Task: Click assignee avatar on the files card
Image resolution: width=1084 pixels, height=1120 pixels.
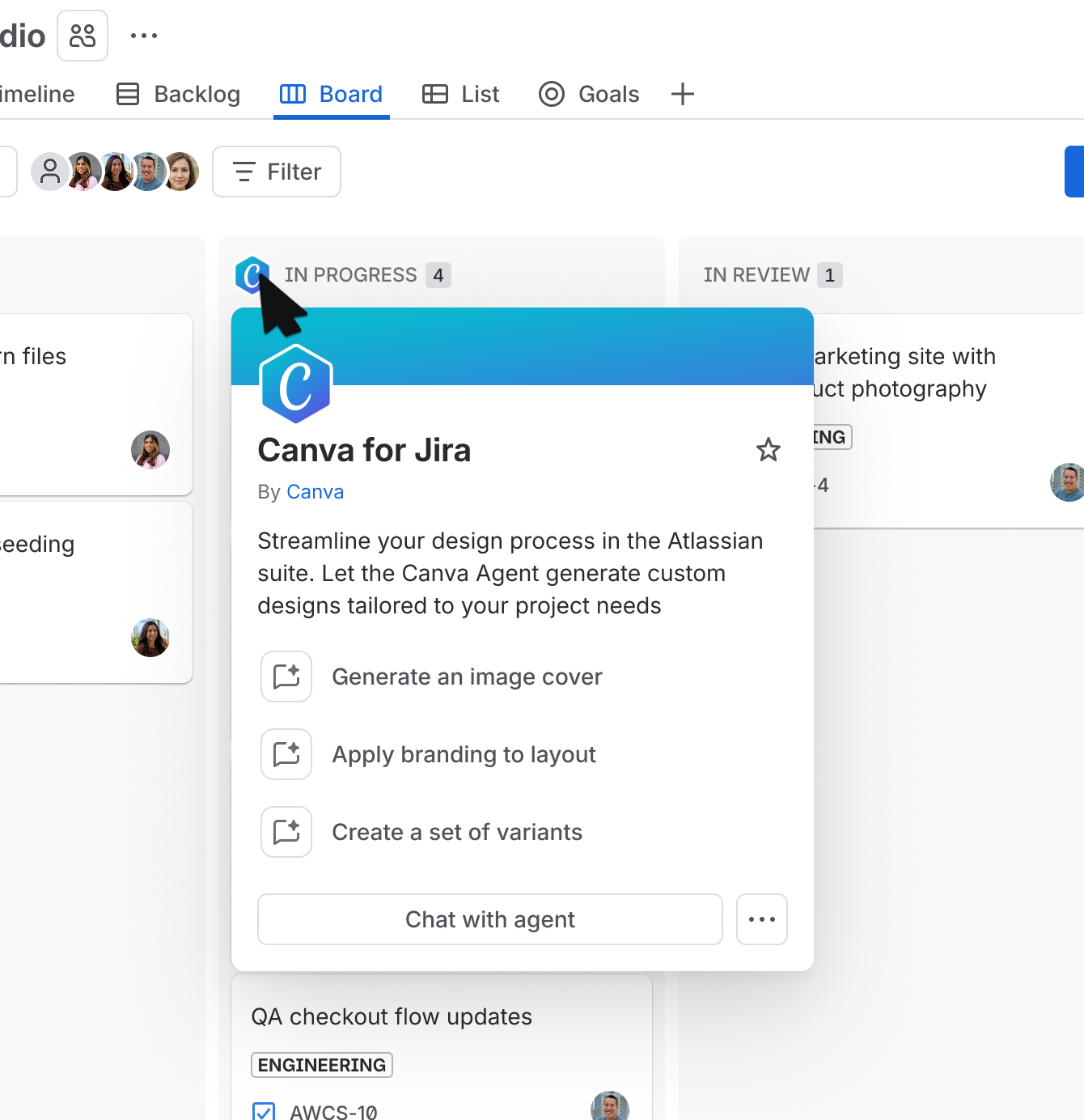Action: [150, 450]
